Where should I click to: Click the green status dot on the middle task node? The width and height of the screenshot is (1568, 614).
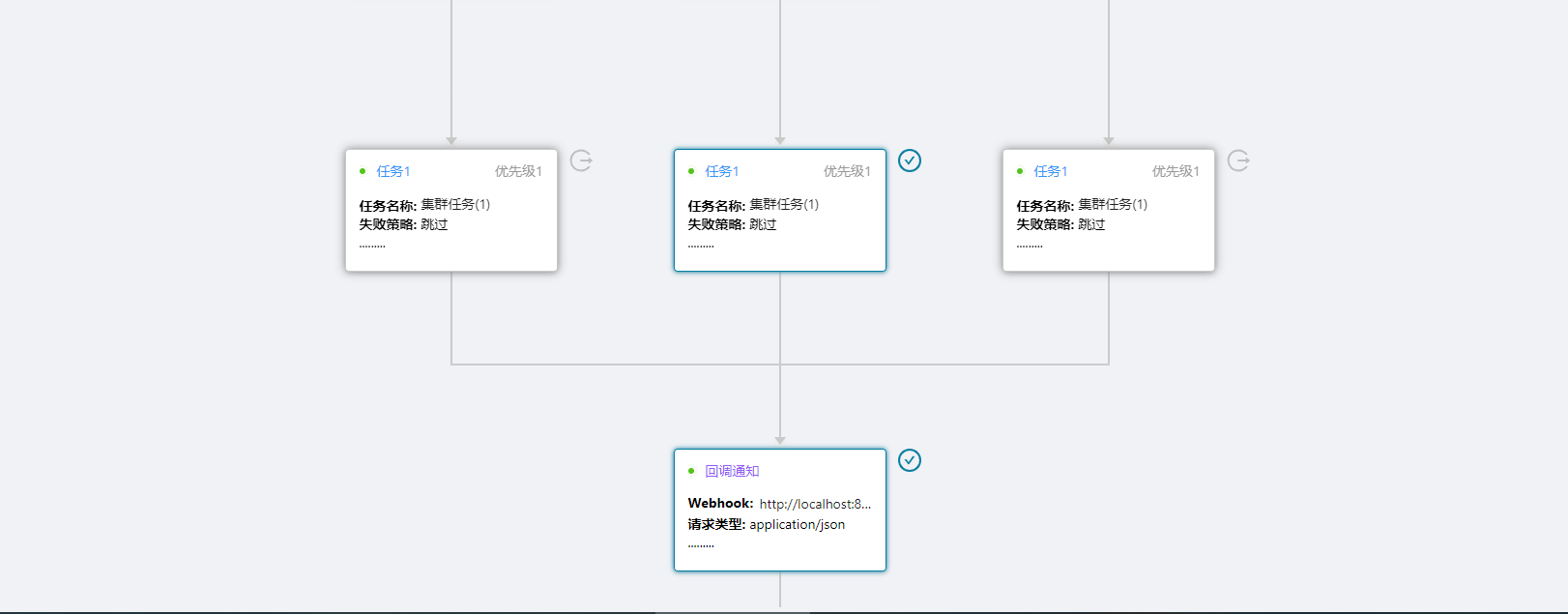pos(691,172)
